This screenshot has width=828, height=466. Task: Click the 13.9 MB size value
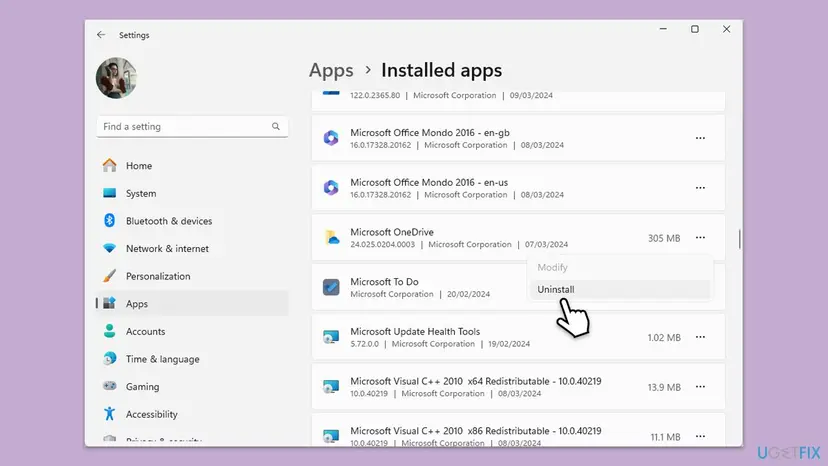(x=664, y=387)
